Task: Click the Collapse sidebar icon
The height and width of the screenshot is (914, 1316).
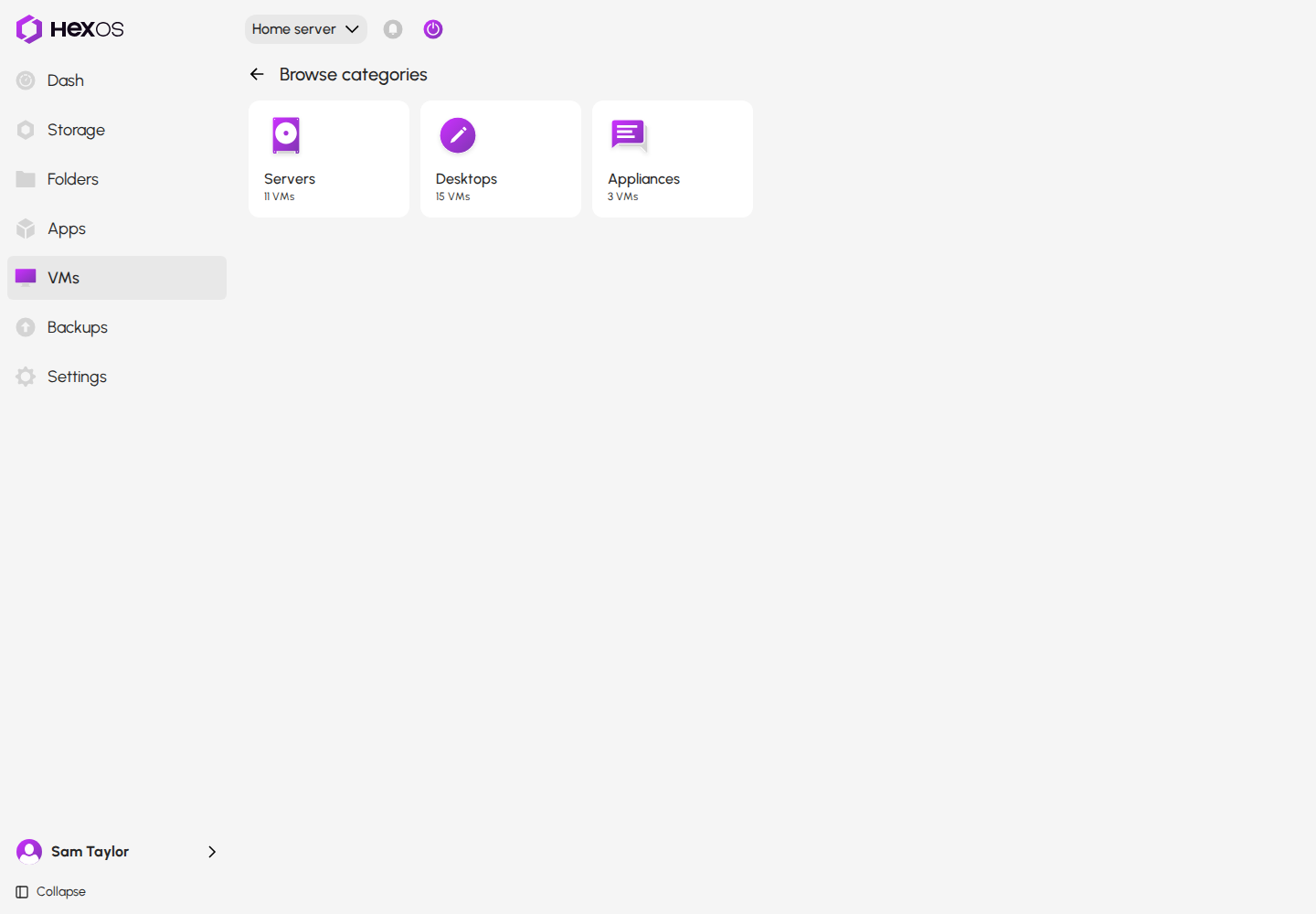Action: click(x=22, y=892)
